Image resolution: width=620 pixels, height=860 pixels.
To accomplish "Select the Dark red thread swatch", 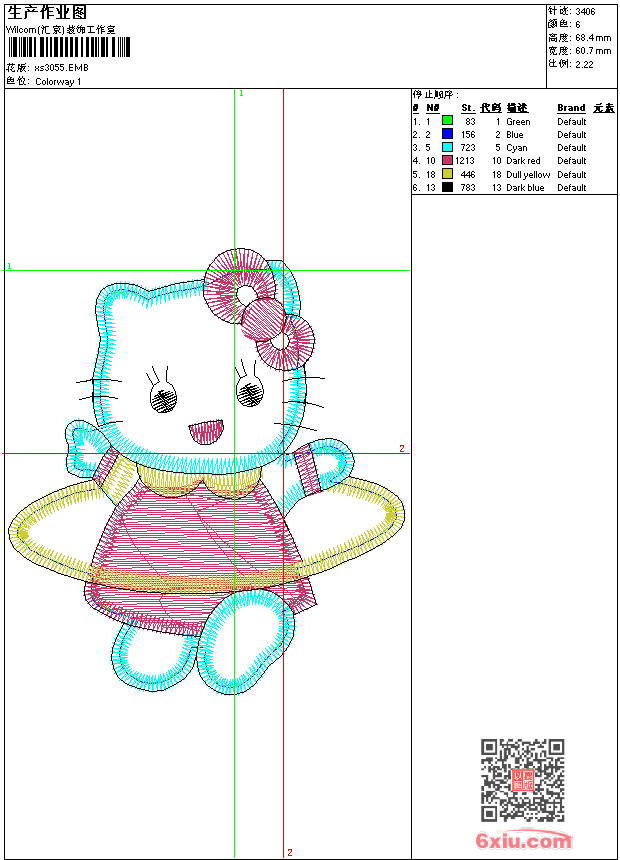I will click(447, 160).
